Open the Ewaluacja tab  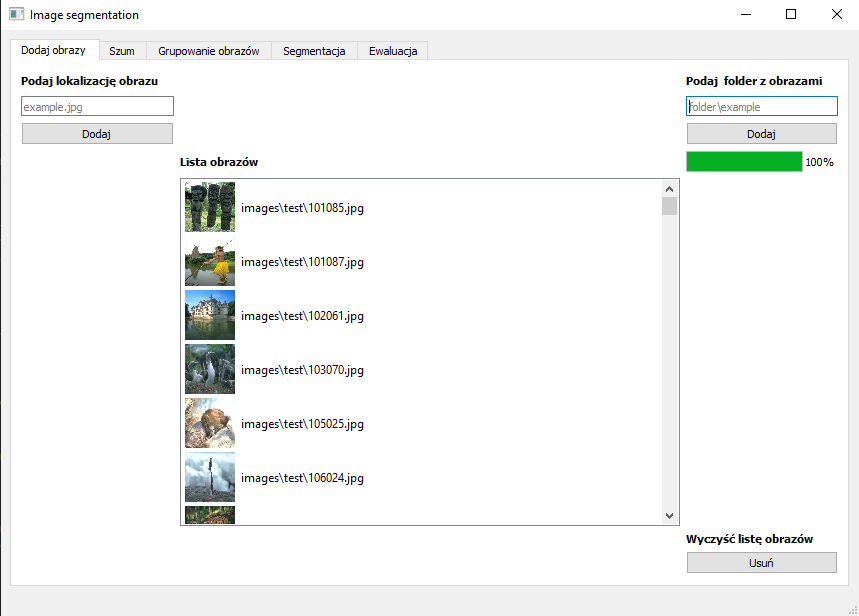click(x=392, y=50)
